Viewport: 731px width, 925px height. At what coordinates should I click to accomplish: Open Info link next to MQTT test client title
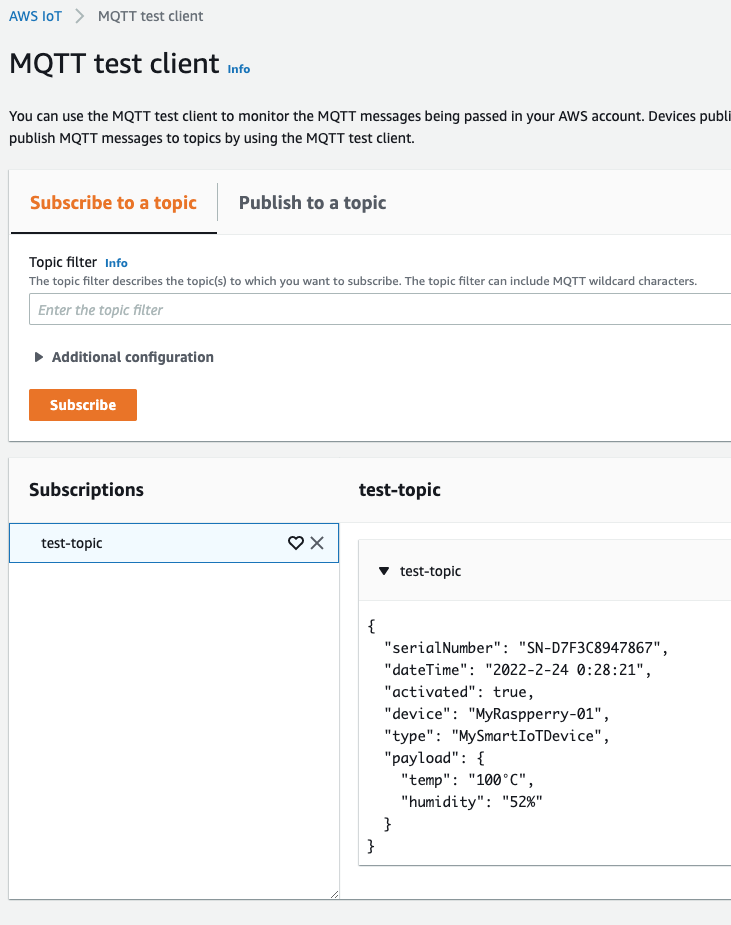pyautogui.click(x=239, y=69)
